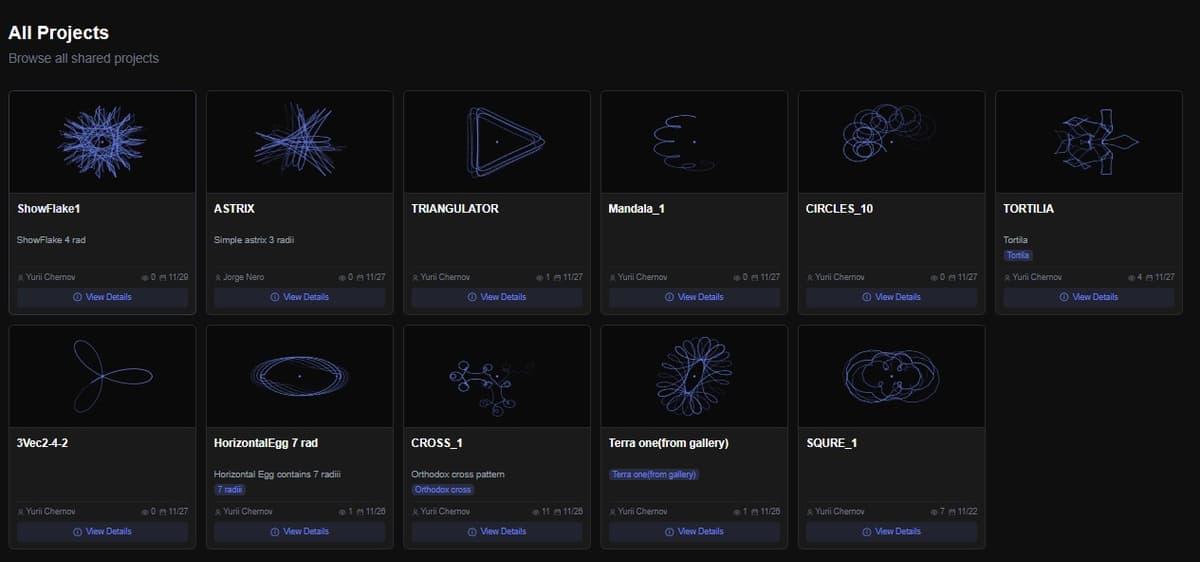Click the calendar icon on TRIANGULATOR card
The height and width of the screenshot is (562, 1200).
pyautogui.click(x=558, y=277)
